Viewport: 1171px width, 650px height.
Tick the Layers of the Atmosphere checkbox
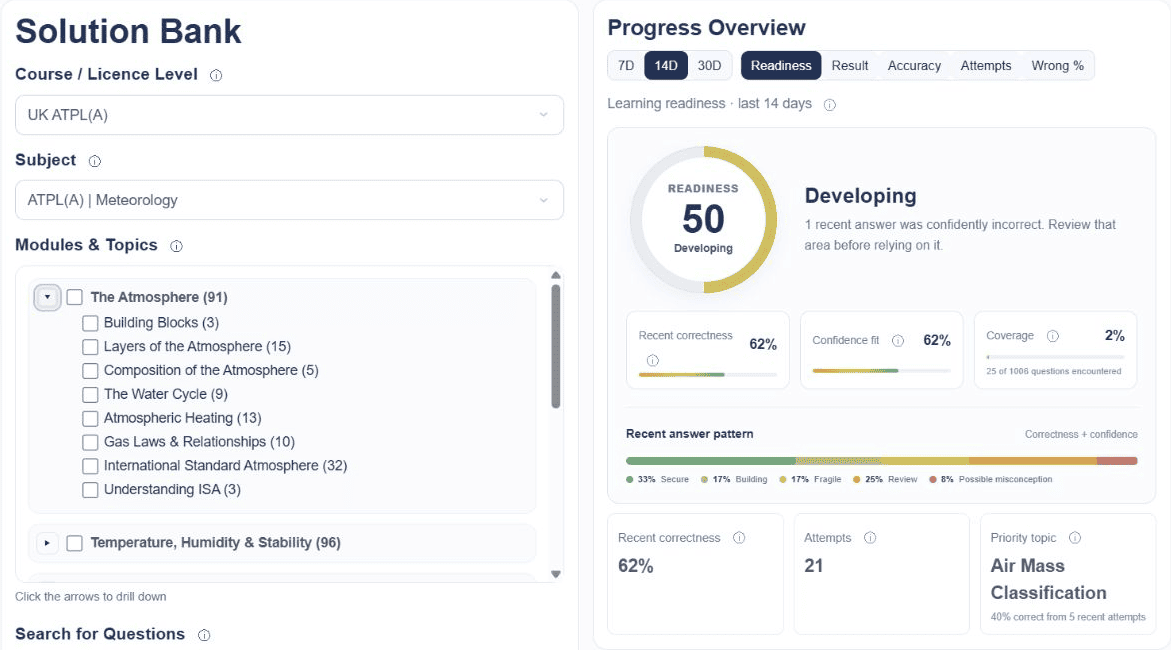[90, 347]
